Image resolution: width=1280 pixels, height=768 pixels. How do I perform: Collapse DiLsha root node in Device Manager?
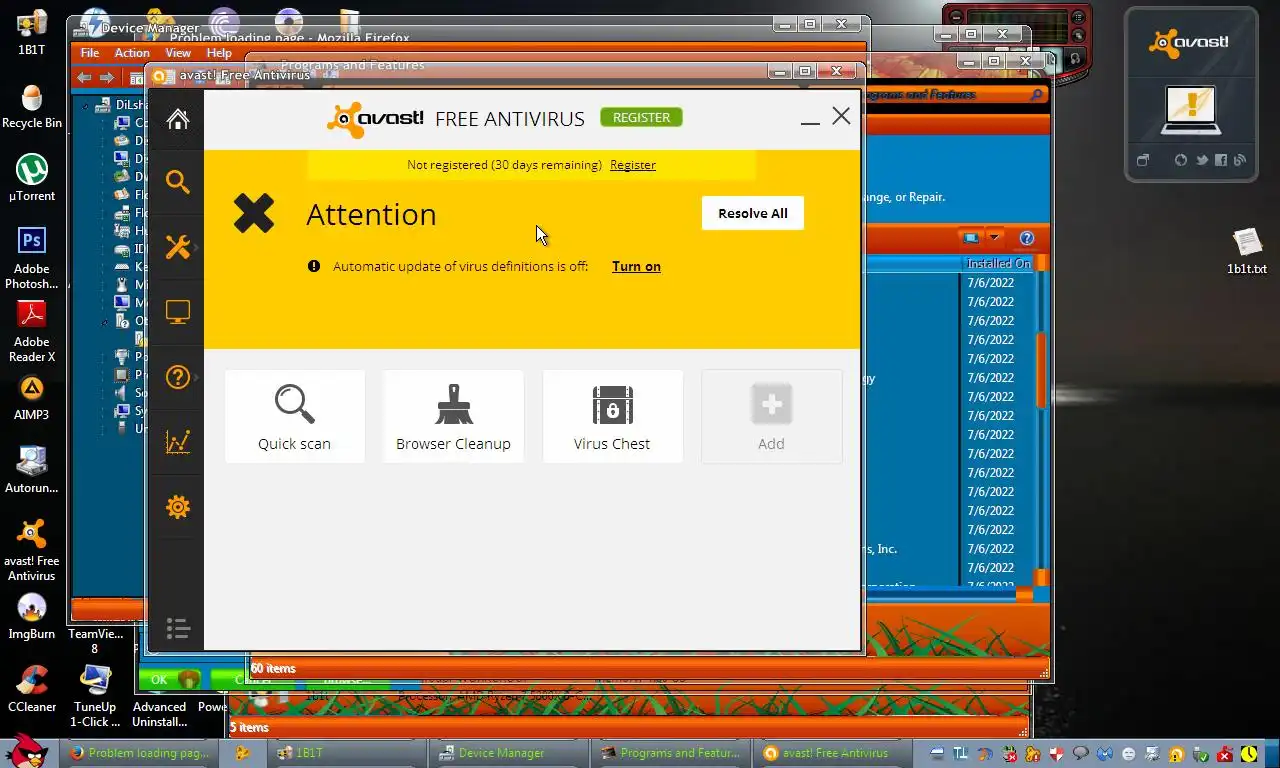[86, 105]
